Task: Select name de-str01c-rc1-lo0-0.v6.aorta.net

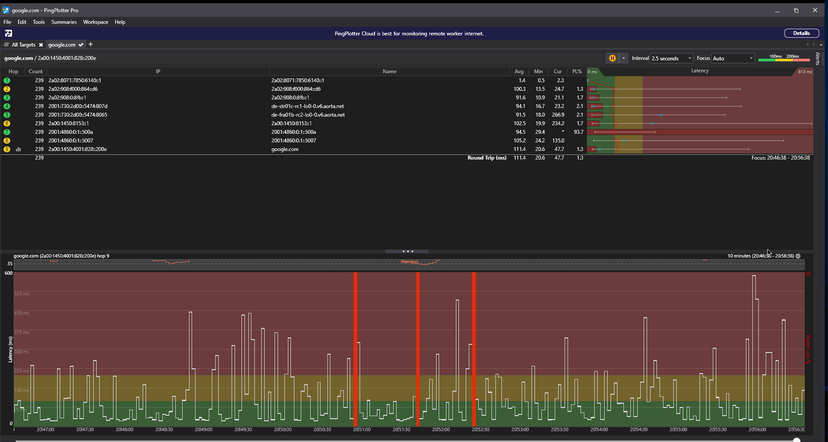Action: click(x=308, y=106)
